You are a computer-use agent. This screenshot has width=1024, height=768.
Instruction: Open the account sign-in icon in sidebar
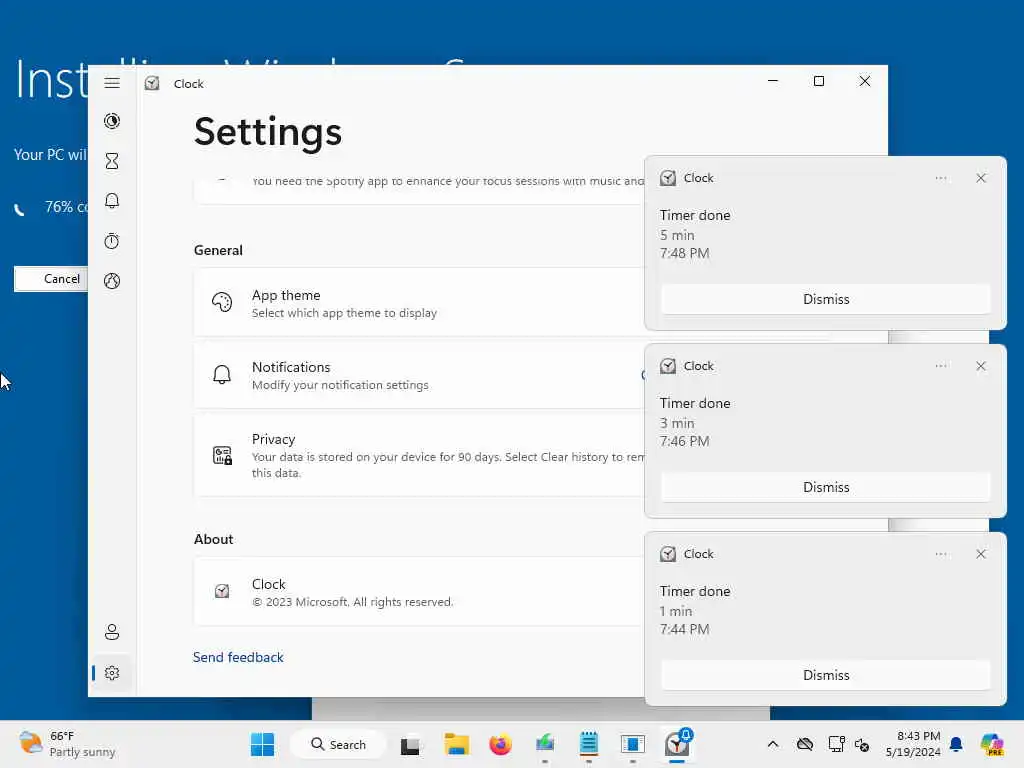point(112,632)
